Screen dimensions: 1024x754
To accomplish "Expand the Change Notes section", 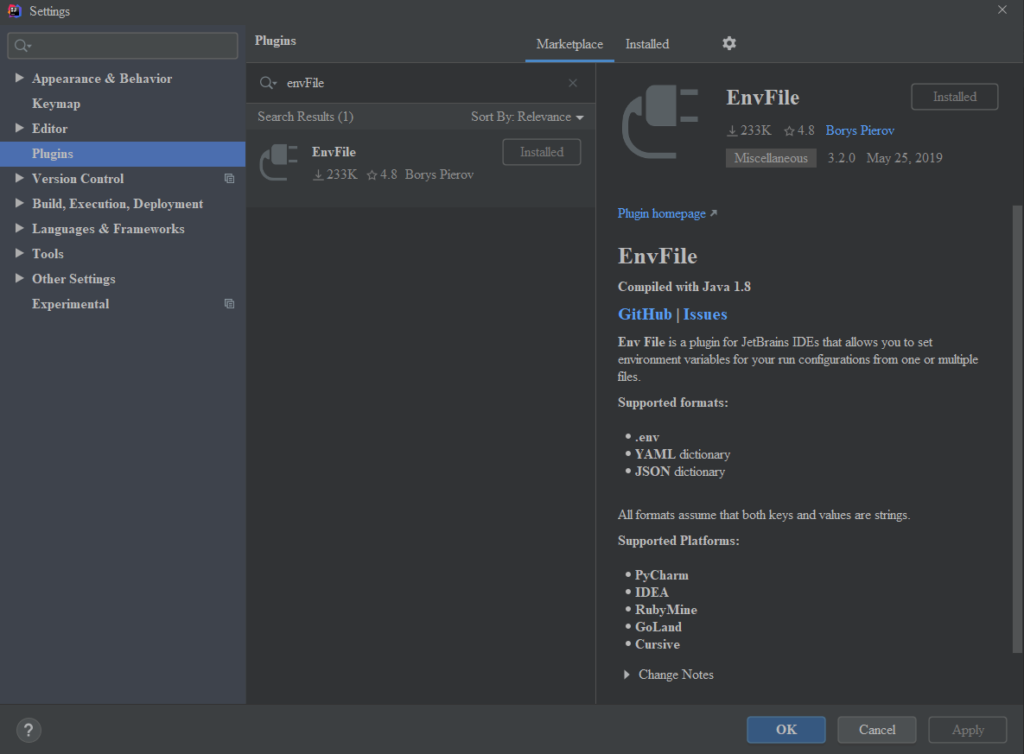I will pyautogui.click(x=627, y=674).
